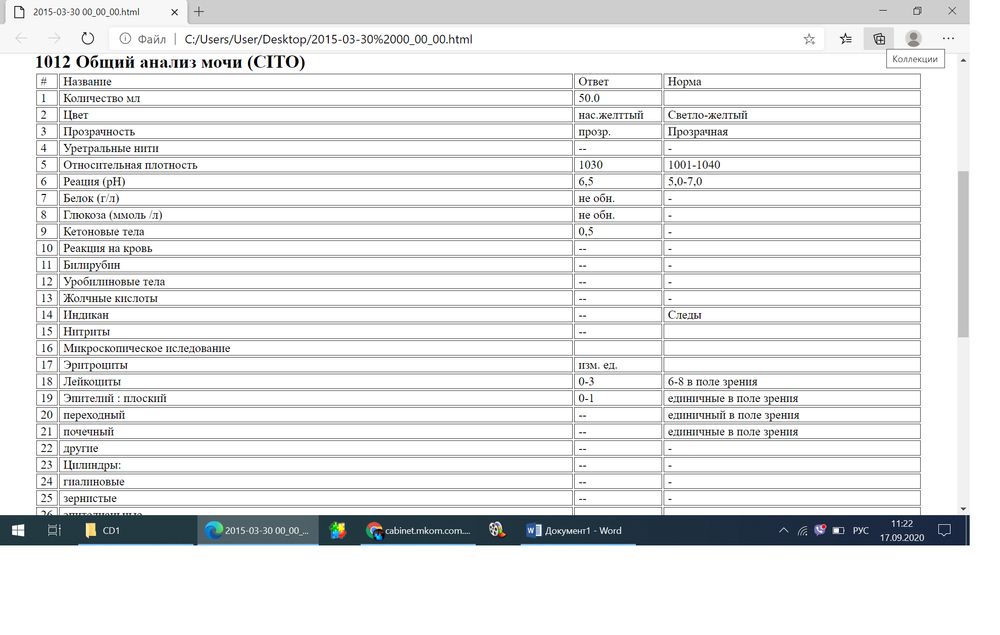Open the user profile avatar
This screenshot has width=1000, height=635.
point(913,39)
